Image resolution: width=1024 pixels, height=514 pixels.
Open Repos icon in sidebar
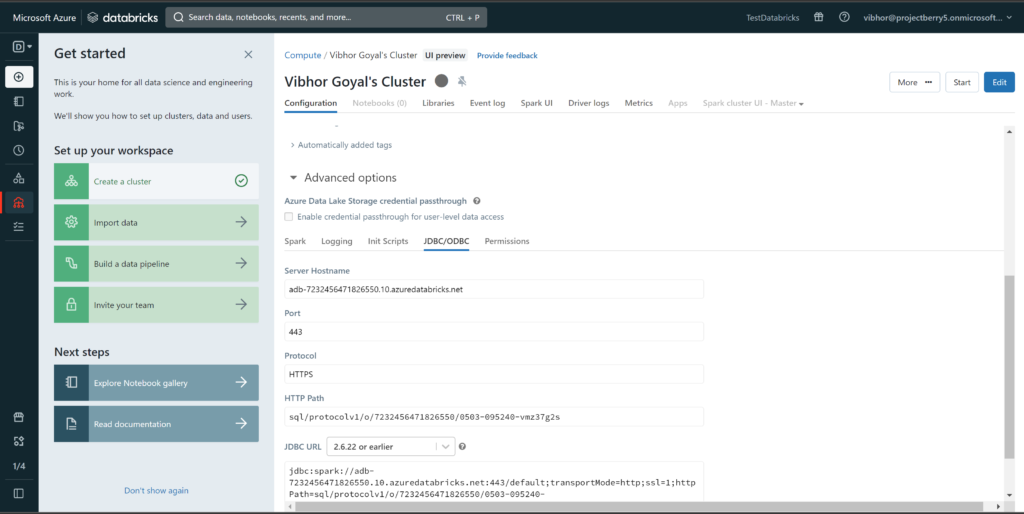pos(19,126)
